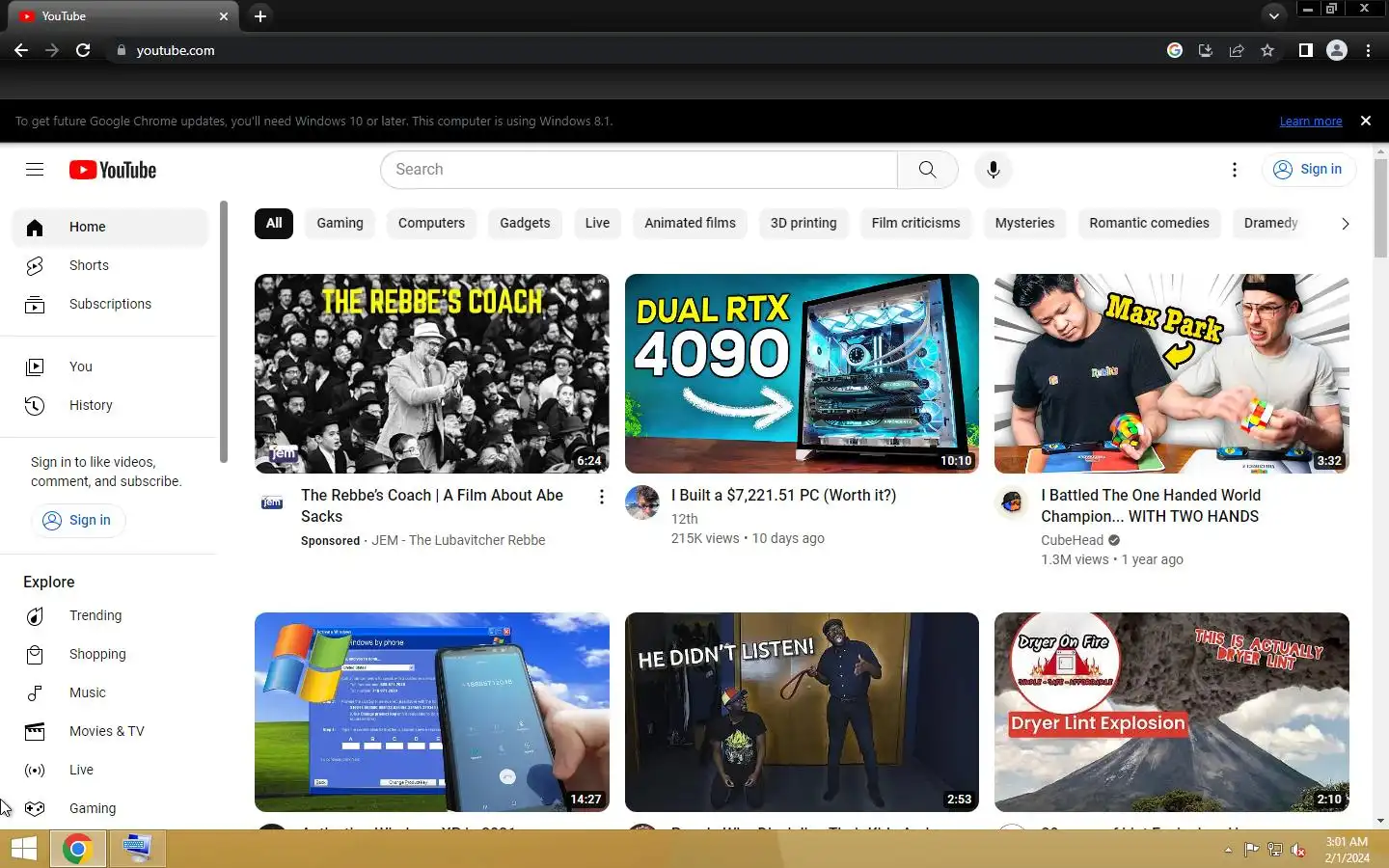Open menu for The Rebbe's Coach video

(601, 497)
